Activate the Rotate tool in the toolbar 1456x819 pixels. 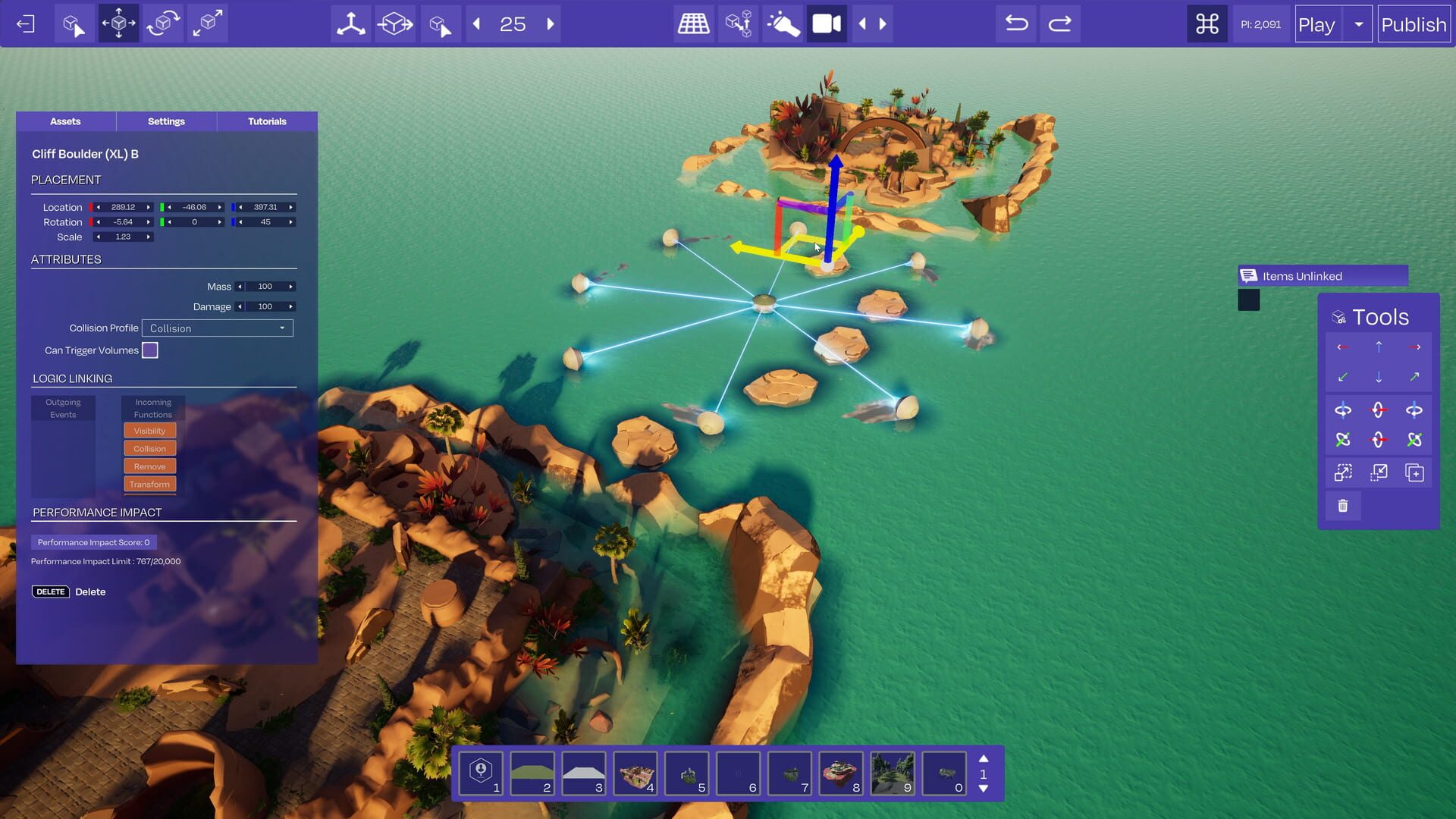coord(163,23)
